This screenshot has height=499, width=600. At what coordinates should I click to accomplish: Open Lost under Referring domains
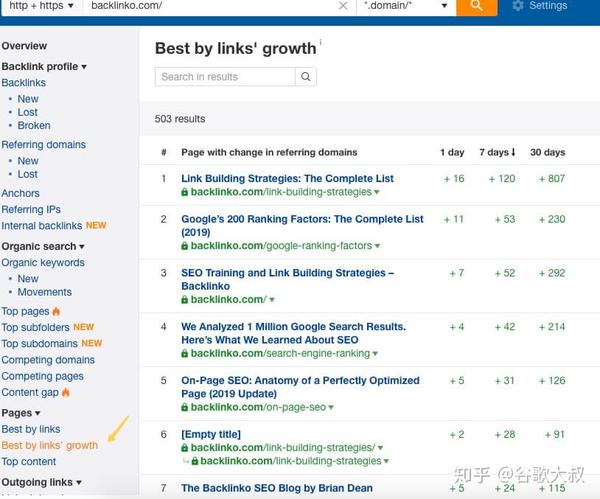tap(28, 174)
